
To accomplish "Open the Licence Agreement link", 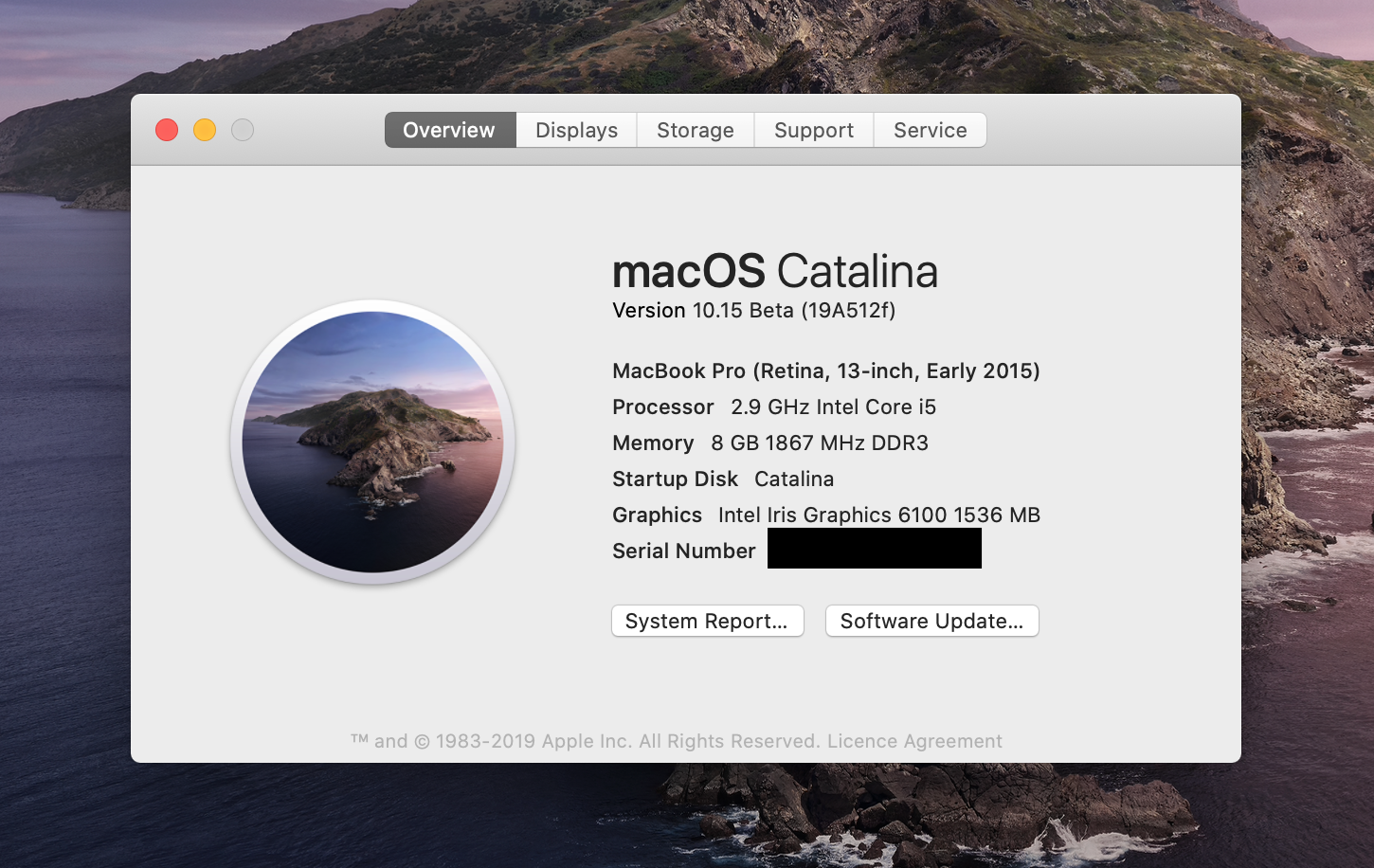I will pos(914,741).
